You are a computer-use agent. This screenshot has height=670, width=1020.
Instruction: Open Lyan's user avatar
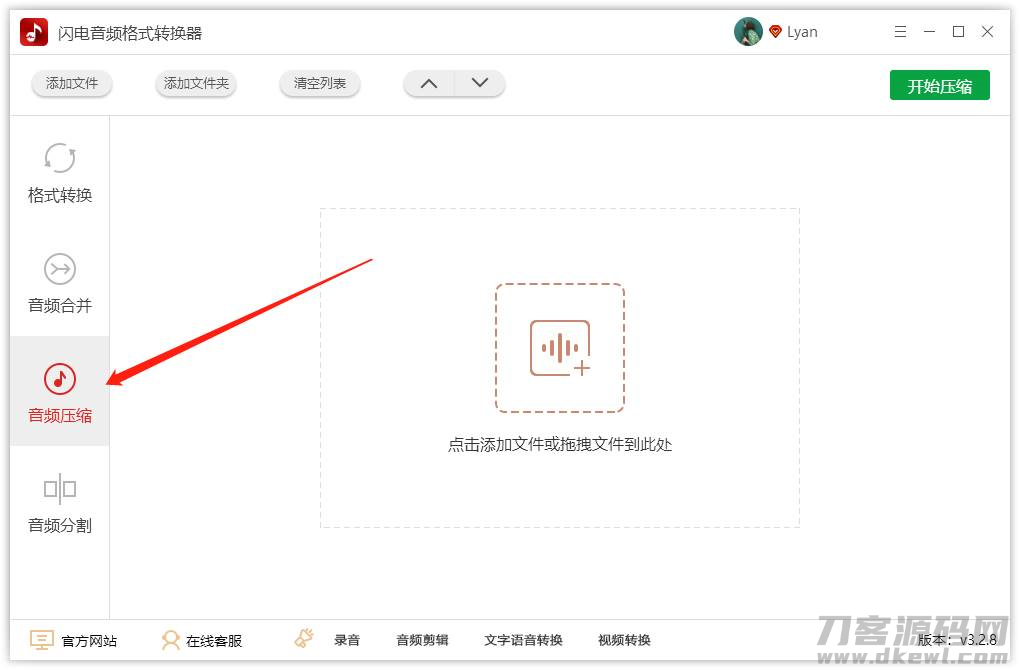tap(748, 31)
